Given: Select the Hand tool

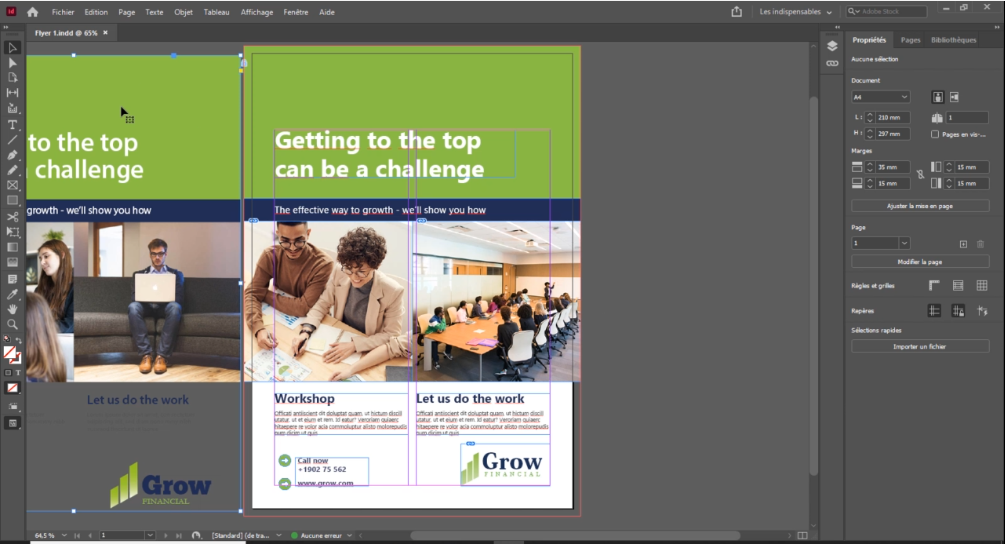Looking at the screenshot, I should tap(12, 309).
